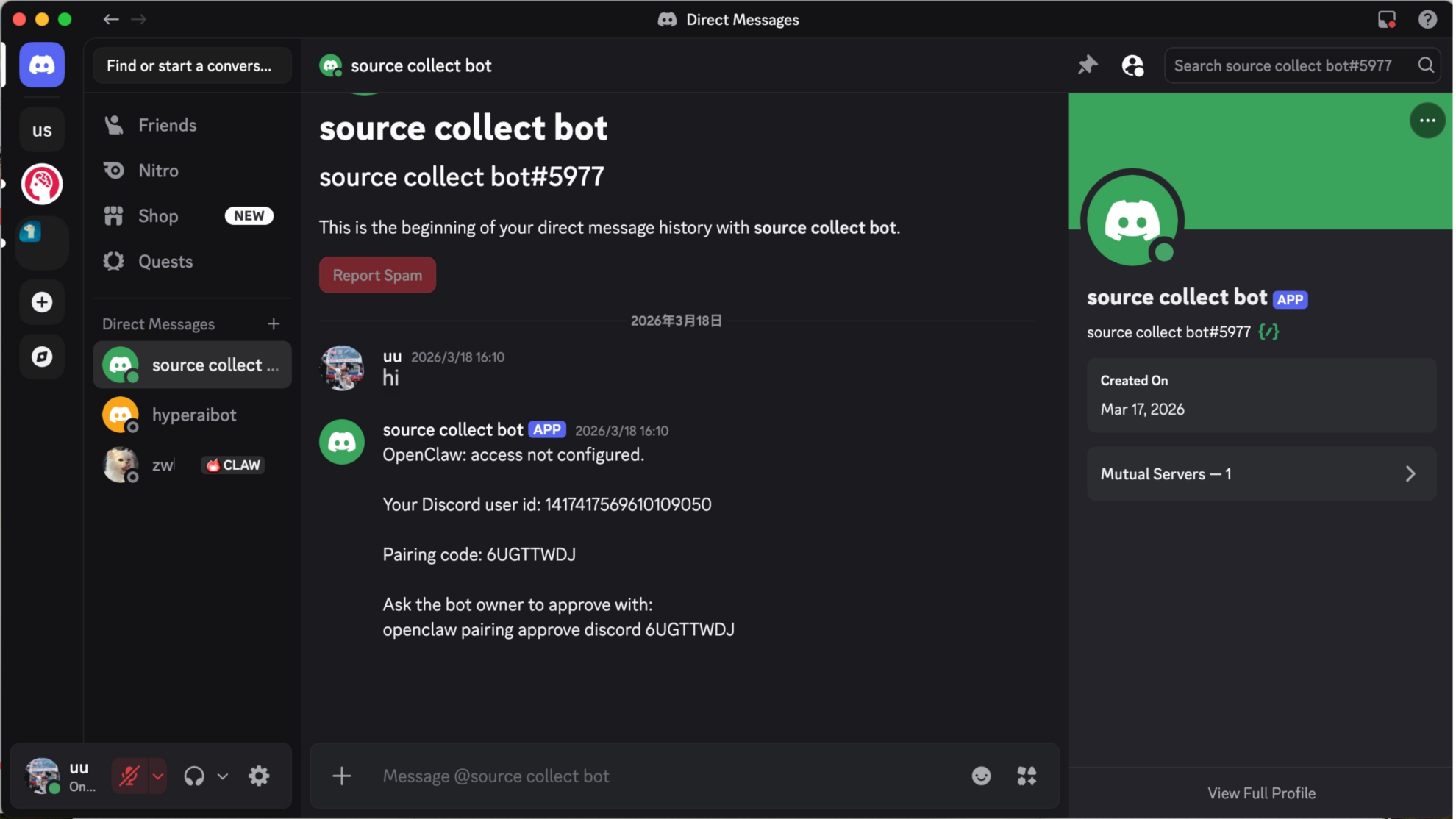The height and width of the screenshot is (819, 1456).
Task: Click the Report Spam button
Action: click(x=378, y=276)
